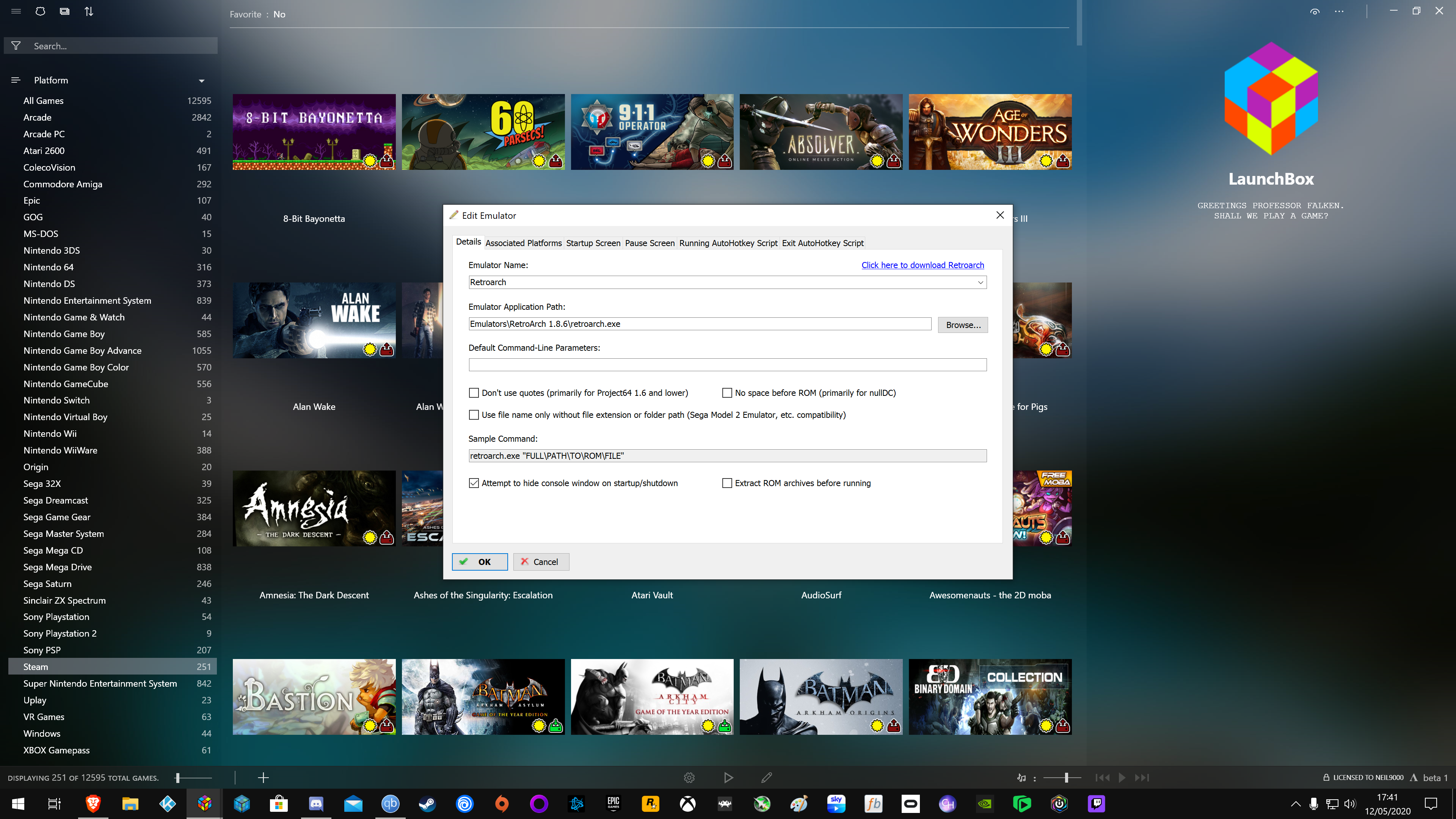The image size is (1456, 819).
Task: Click the download Retroarch link
Action: (923, 265)
